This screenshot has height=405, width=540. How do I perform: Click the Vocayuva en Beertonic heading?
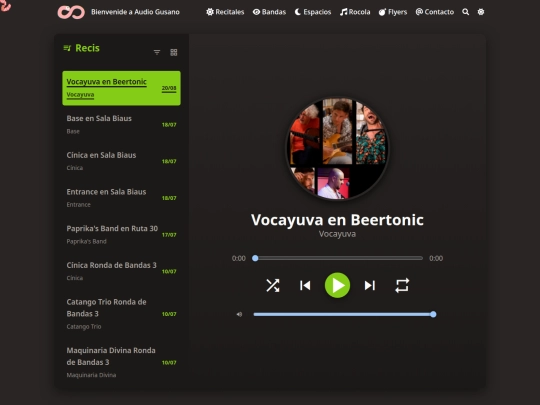[337, 220]
